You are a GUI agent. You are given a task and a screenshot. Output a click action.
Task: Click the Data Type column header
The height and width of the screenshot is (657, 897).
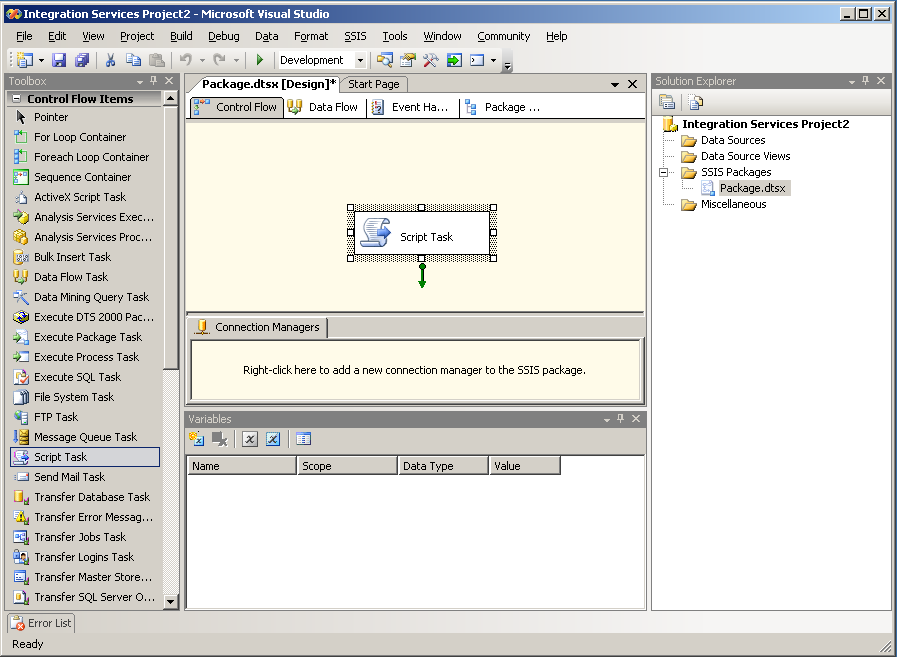(x=443, y=466)
